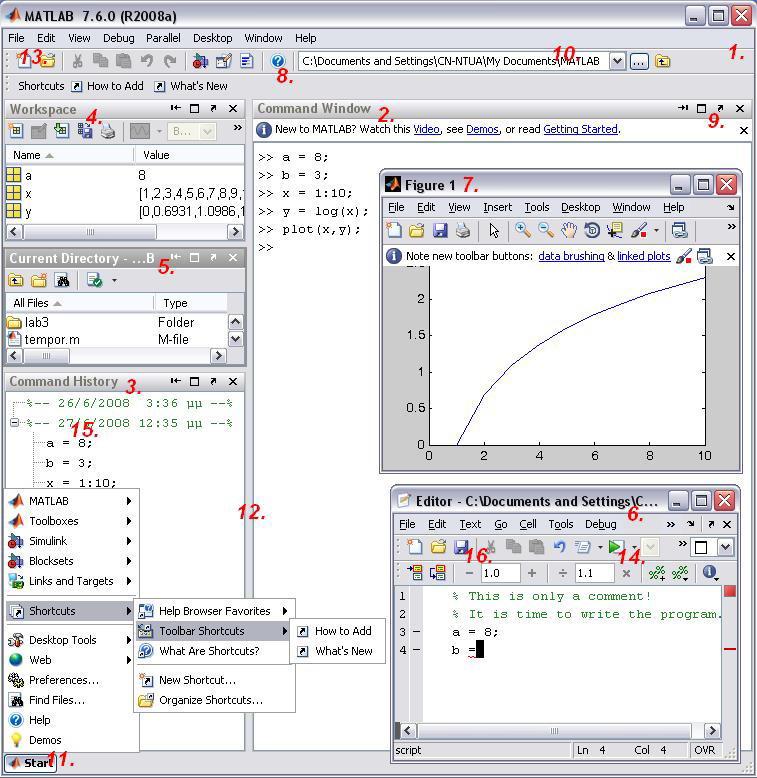This screenshot has width=757, height=778.
Task: Open the Parallel menu
Action: 163,38
